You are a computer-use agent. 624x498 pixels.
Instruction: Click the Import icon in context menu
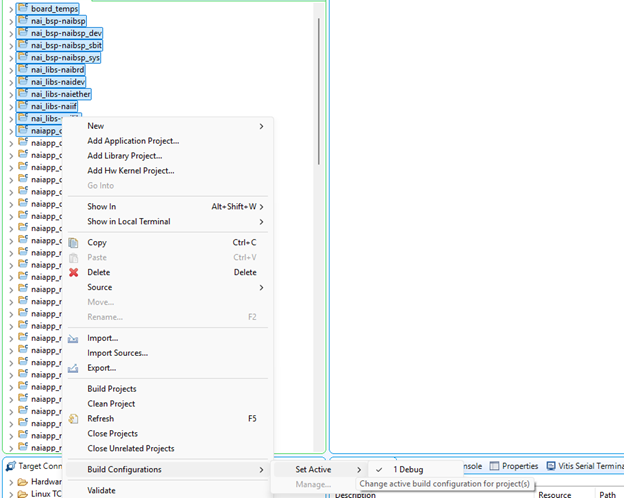point(73,338)
